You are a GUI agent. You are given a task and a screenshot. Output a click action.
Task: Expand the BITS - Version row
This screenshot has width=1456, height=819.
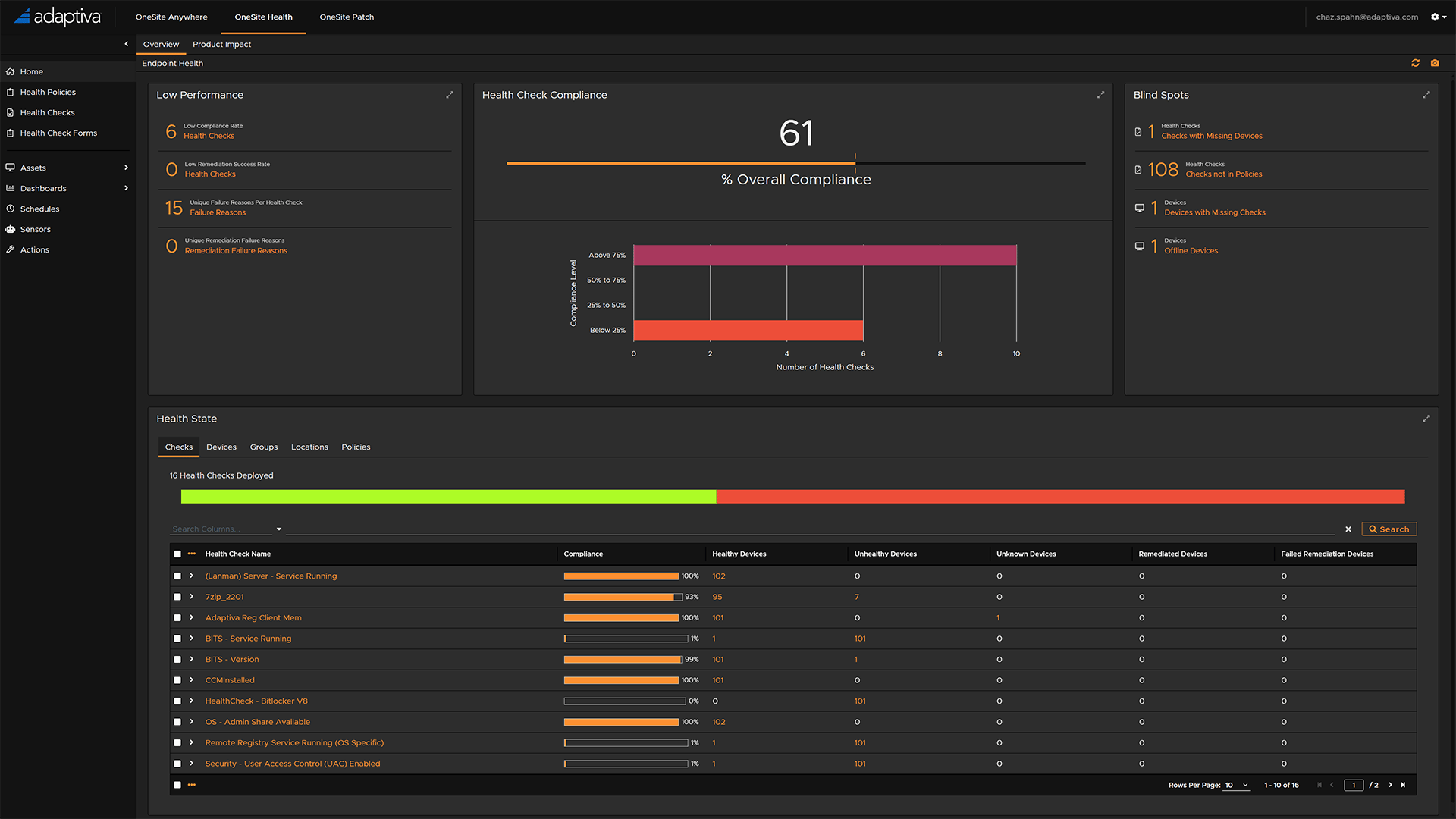(192, 659)
